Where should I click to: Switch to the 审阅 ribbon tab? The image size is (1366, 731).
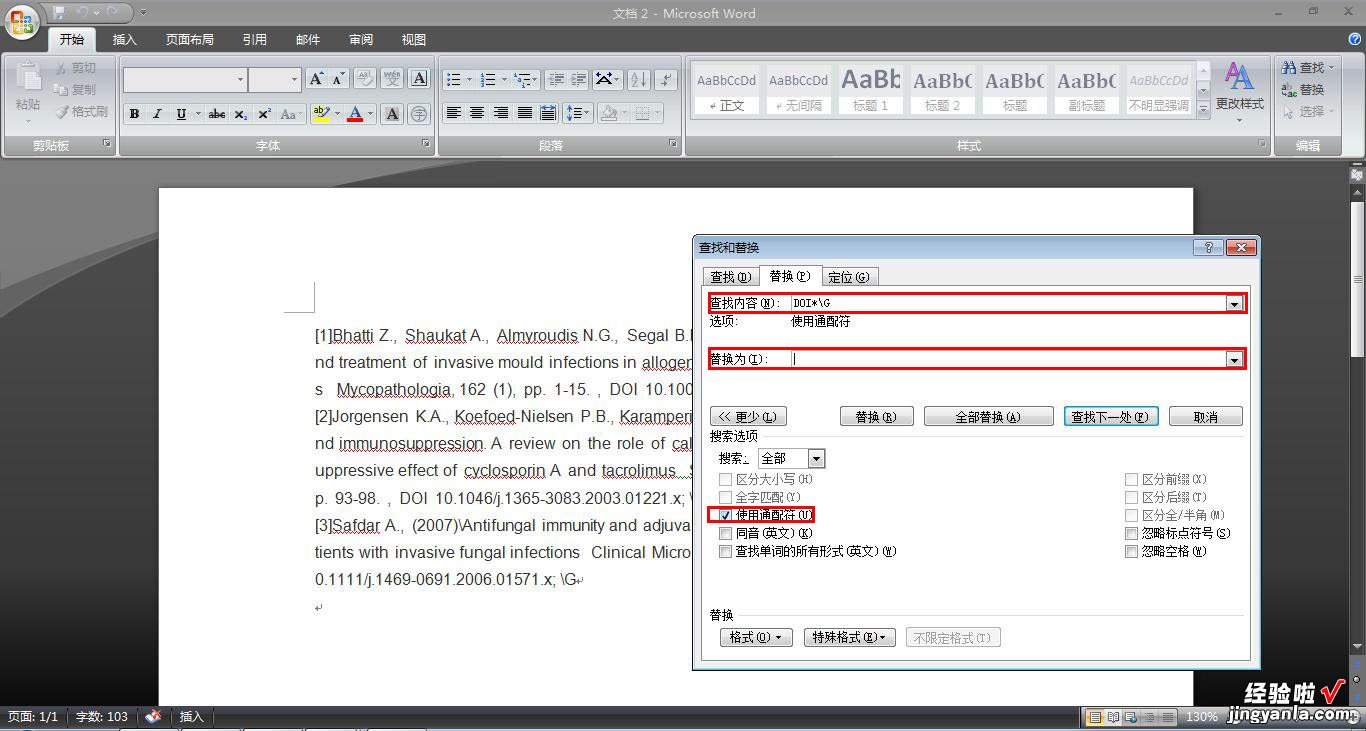pyautogui.click(x=361, y=39)
